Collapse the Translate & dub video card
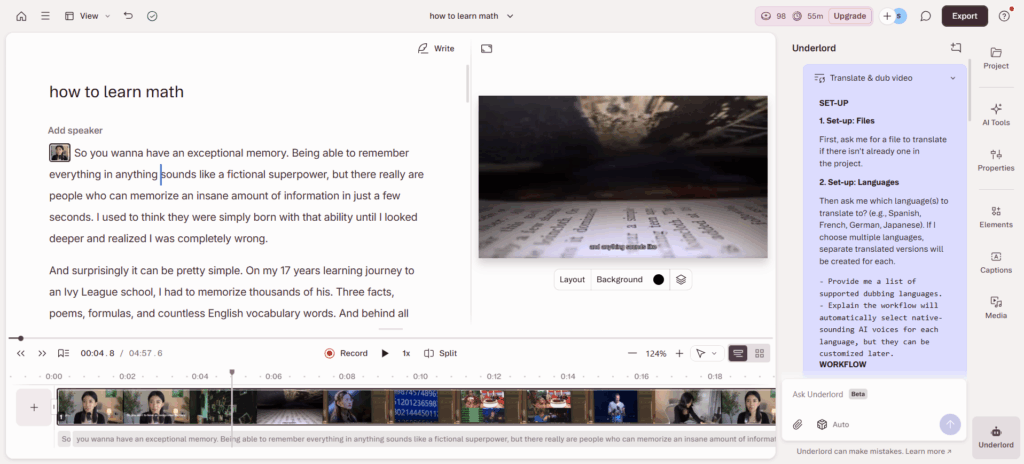This screenshot has width=1024, height=464. pos(953,78)
